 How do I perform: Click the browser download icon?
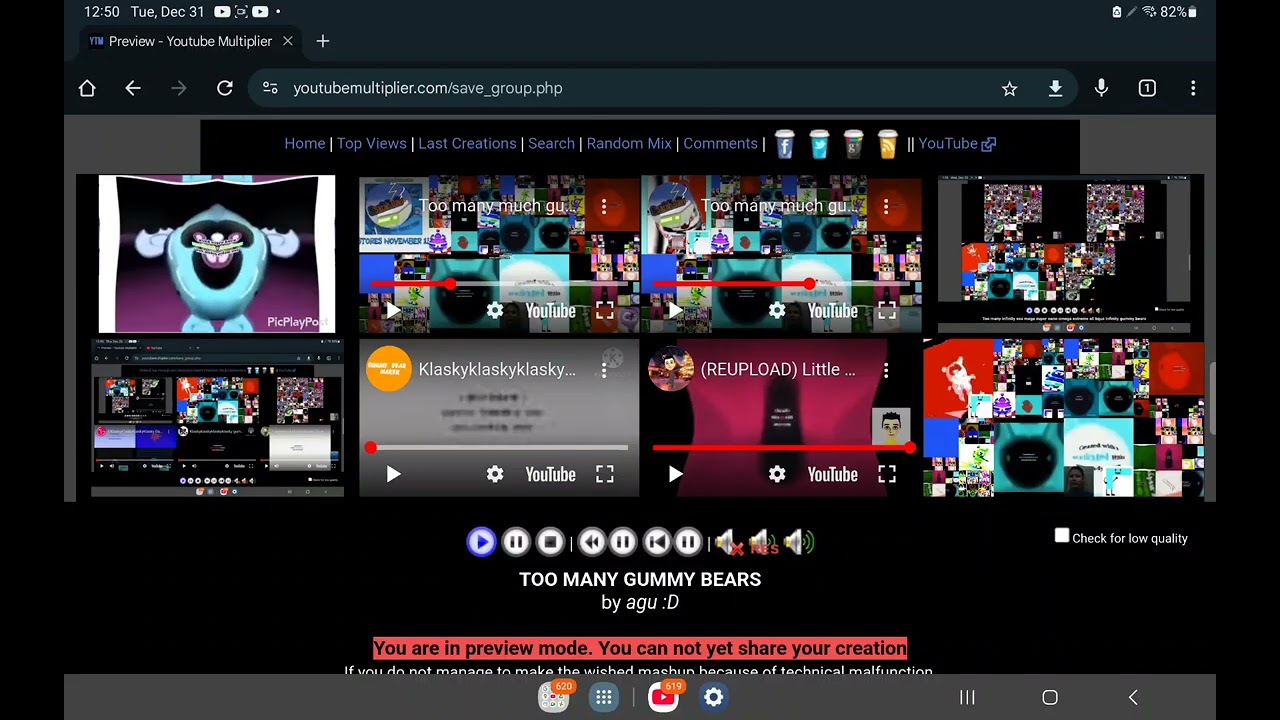click(x=1055, y=88)
